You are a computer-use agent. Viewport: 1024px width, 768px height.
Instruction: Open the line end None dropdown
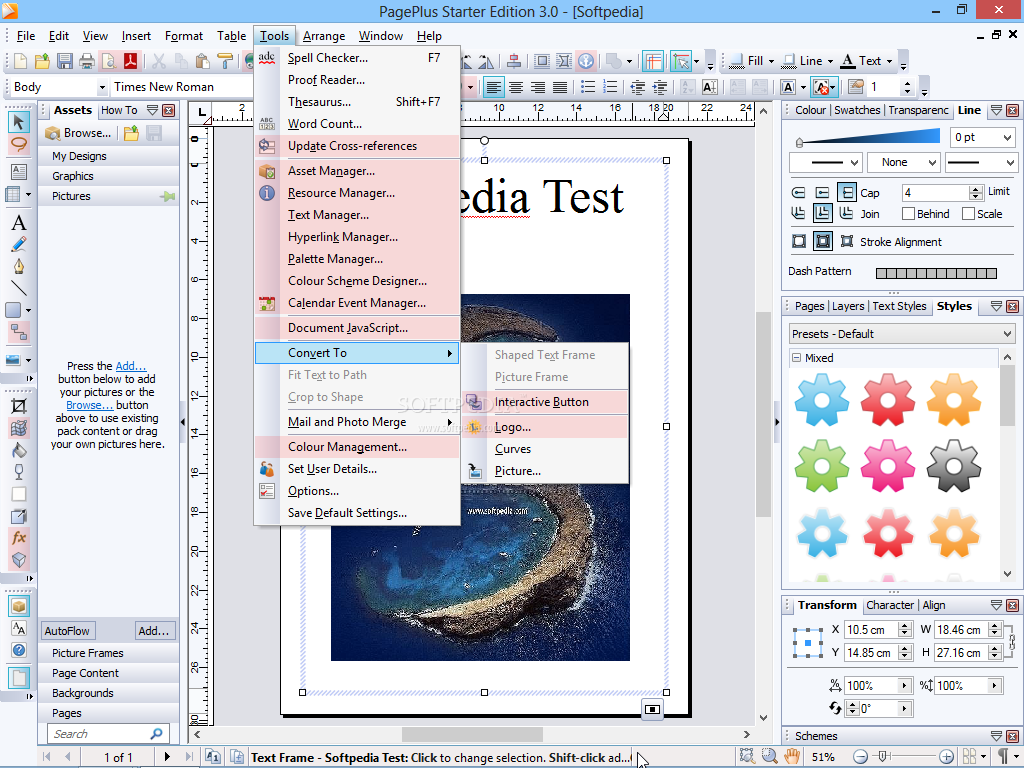pos(932,163)
